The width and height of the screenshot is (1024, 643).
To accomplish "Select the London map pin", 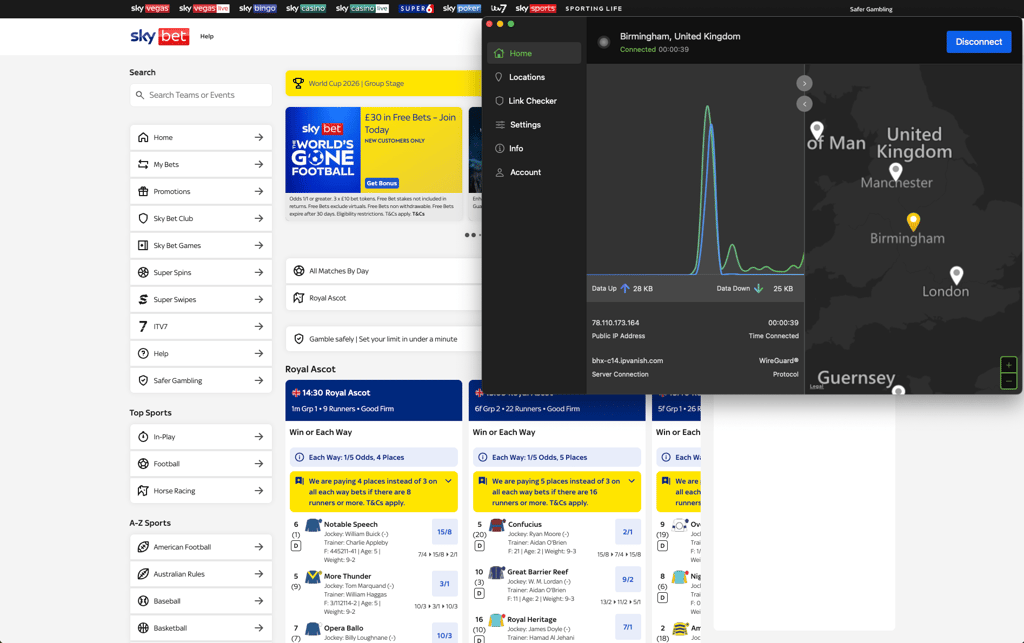I will coord(956,275).
